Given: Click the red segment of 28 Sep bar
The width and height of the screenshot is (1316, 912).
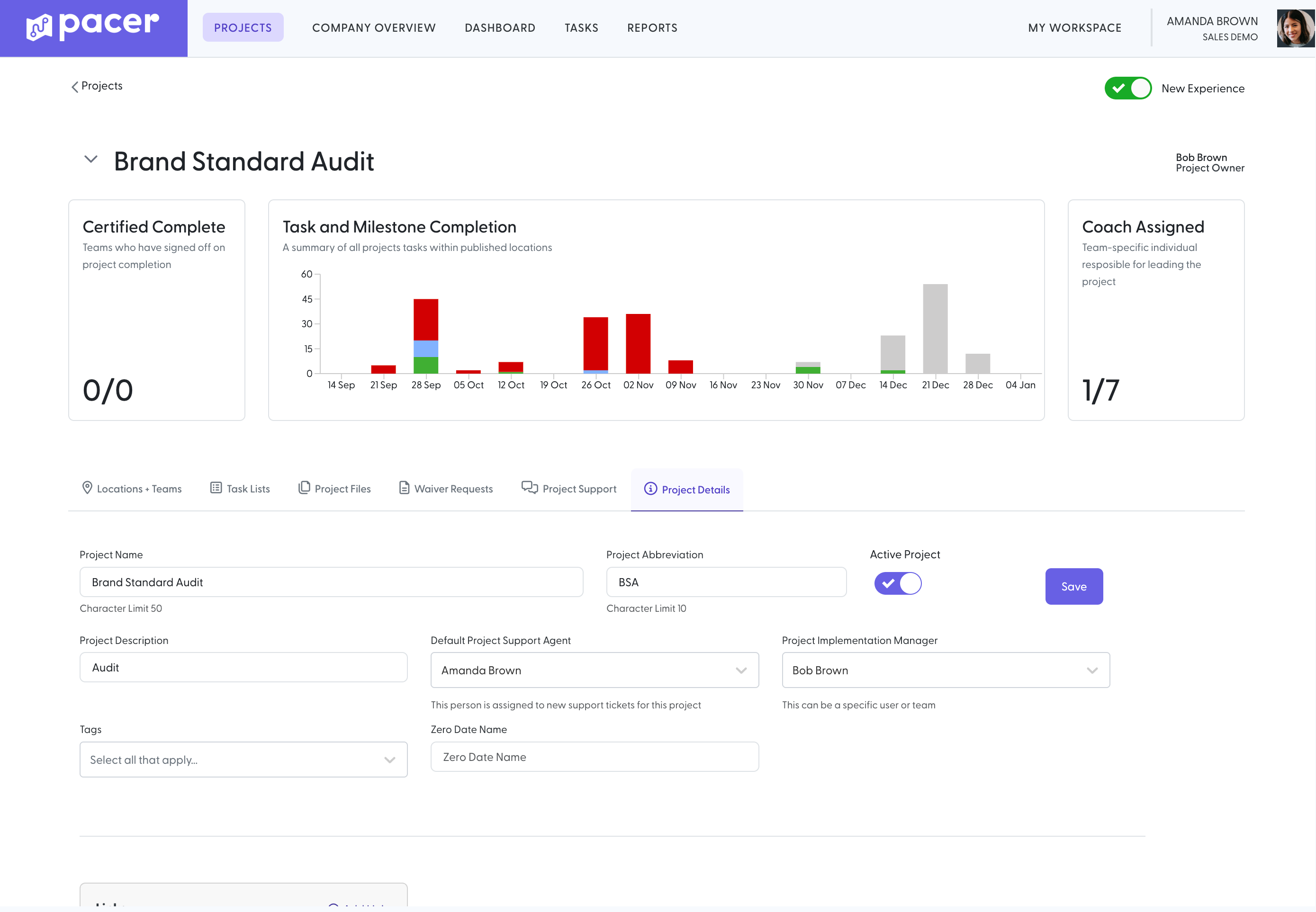Looking at the screenshot, I should point(426,320).
